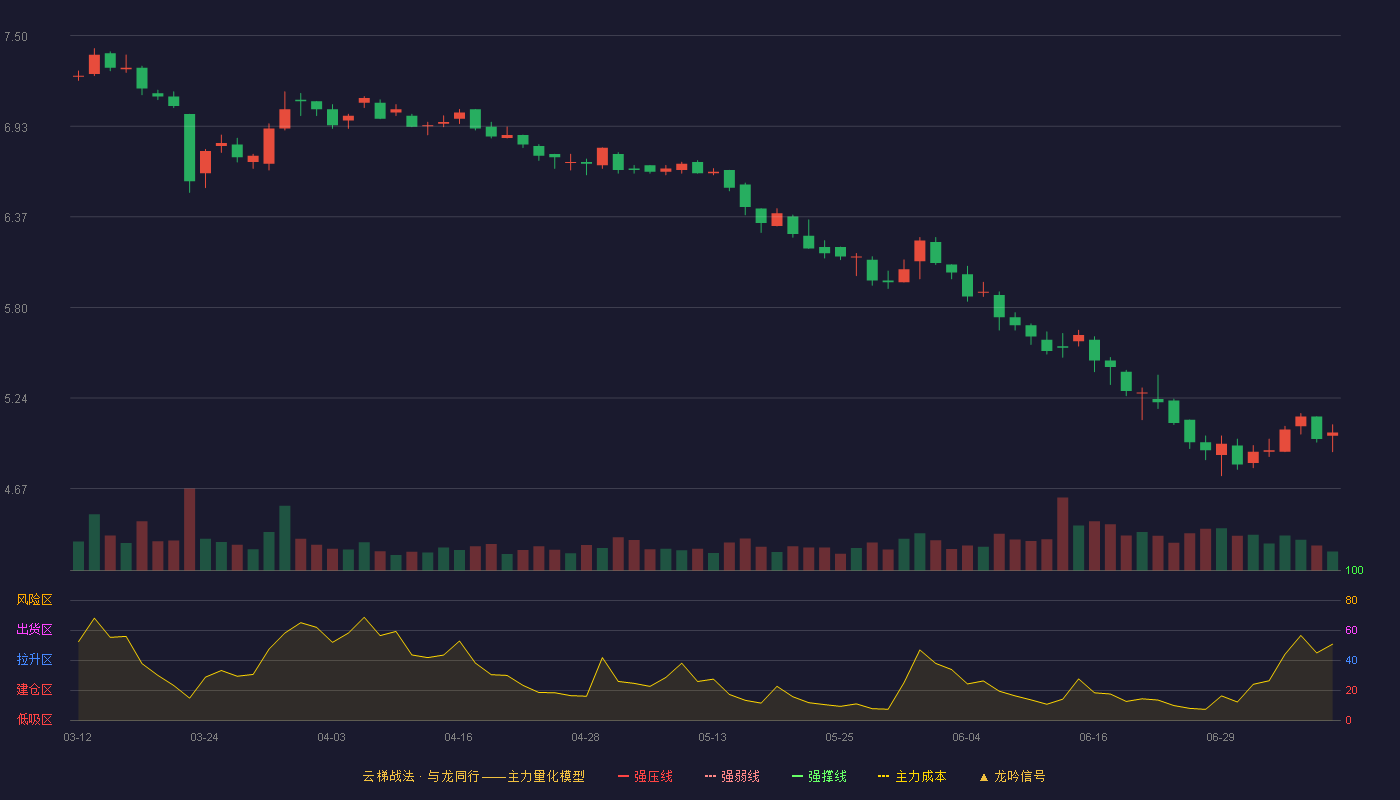The height and width of the screenshot is (800, 1400).
Task: Click the 03-24 date axis marker
Action: click(x=204, y=737)
